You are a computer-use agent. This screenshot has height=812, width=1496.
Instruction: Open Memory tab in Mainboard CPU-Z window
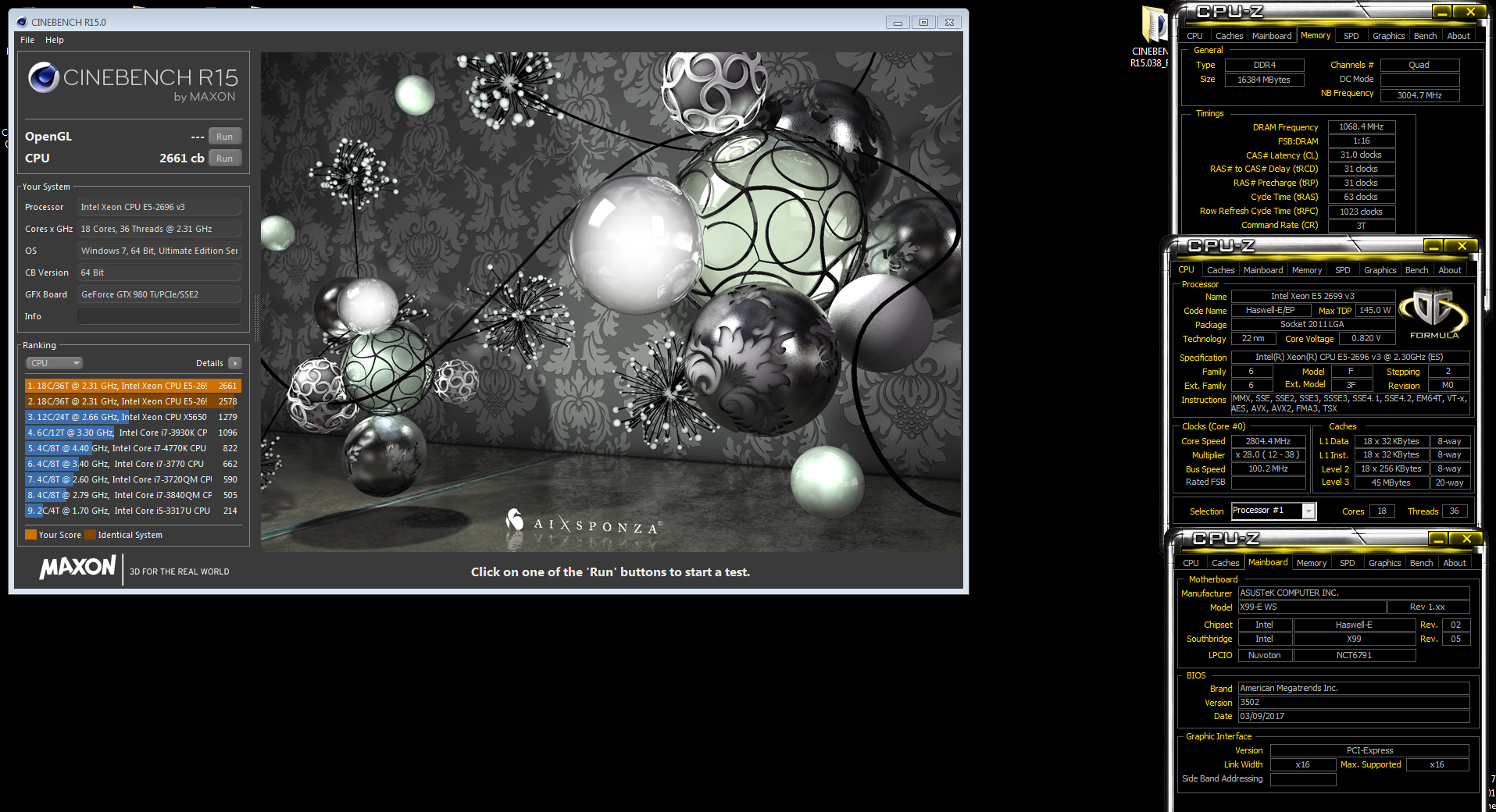(1312, 563)
